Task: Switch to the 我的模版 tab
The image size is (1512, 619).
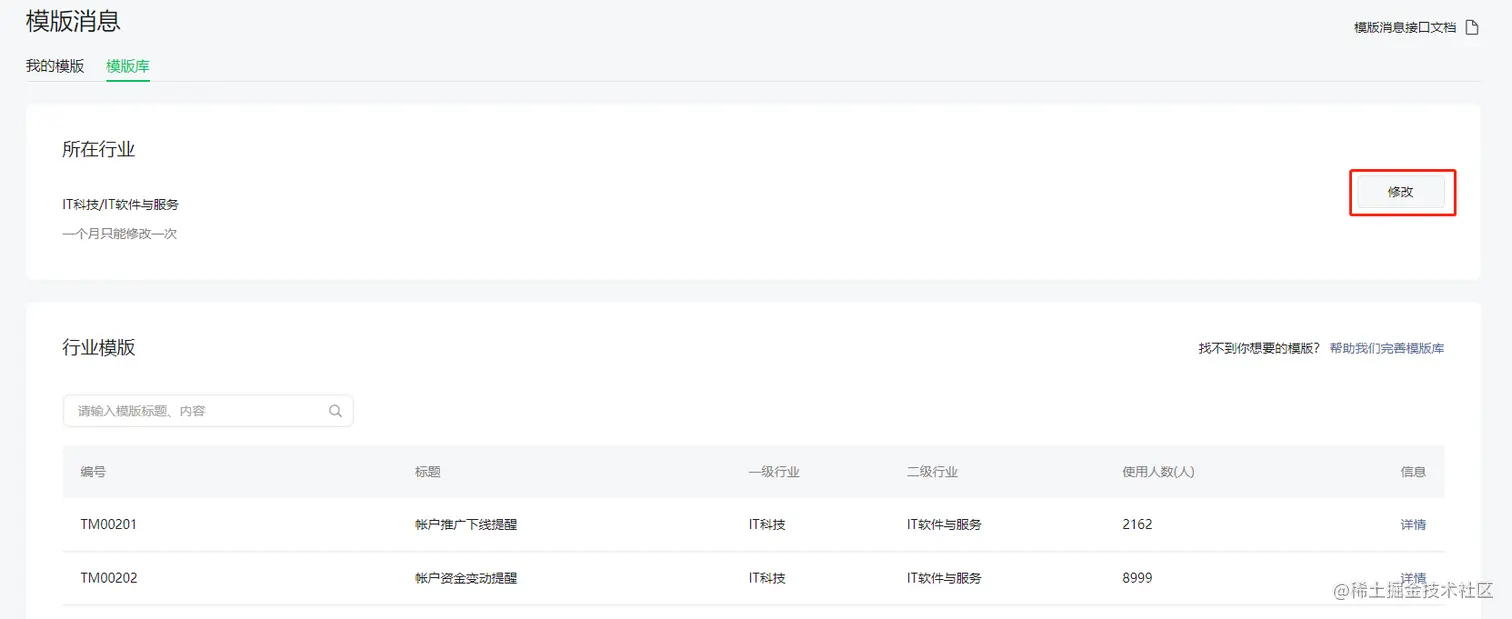Action: click(55, 66)
